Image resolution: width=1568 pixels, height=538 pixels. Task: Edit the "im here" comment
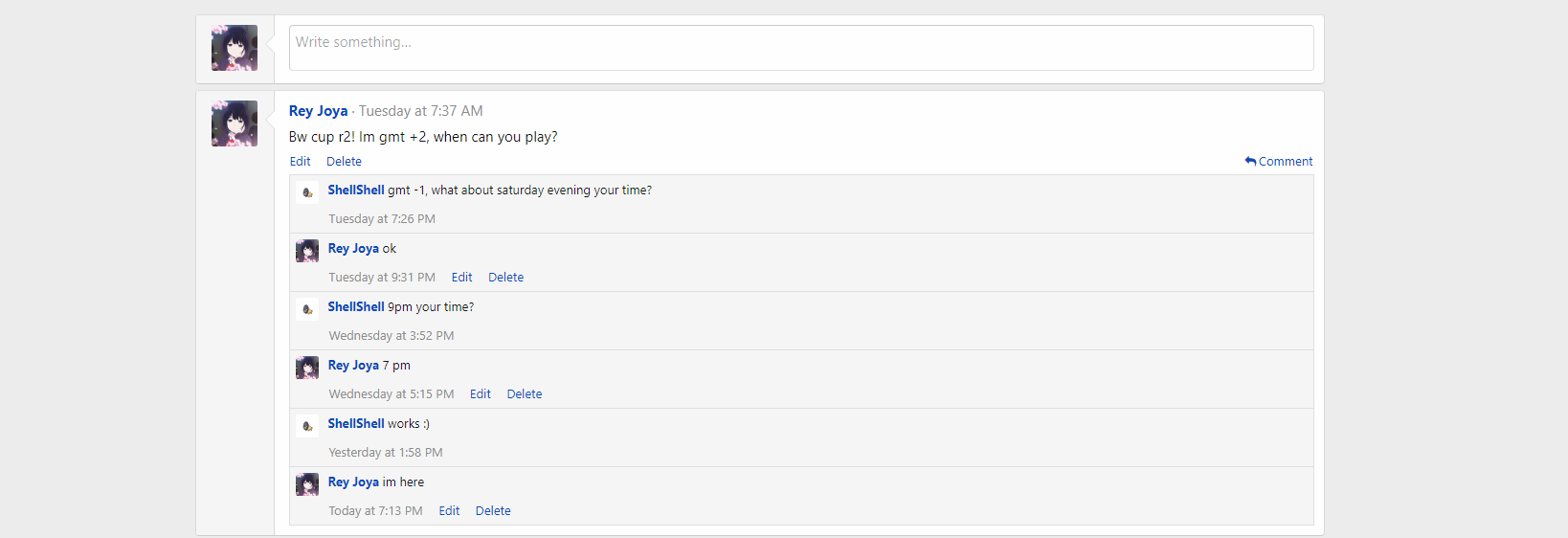click(449, 511)
